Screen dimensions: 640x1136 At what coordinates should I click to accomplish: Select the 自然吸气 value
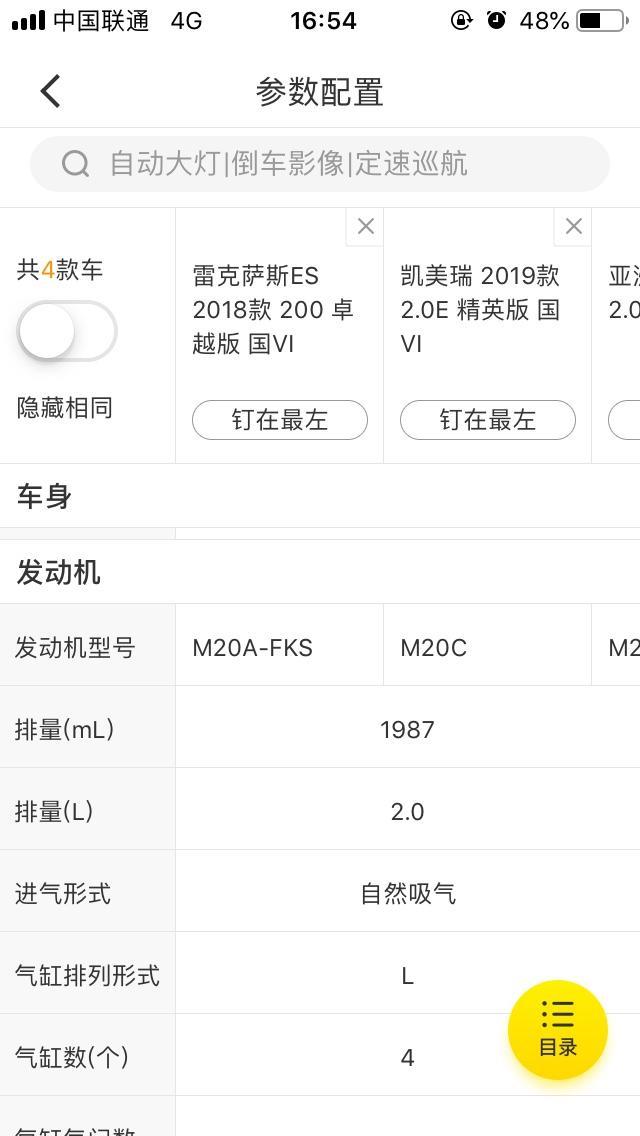(x=408, y=893)
